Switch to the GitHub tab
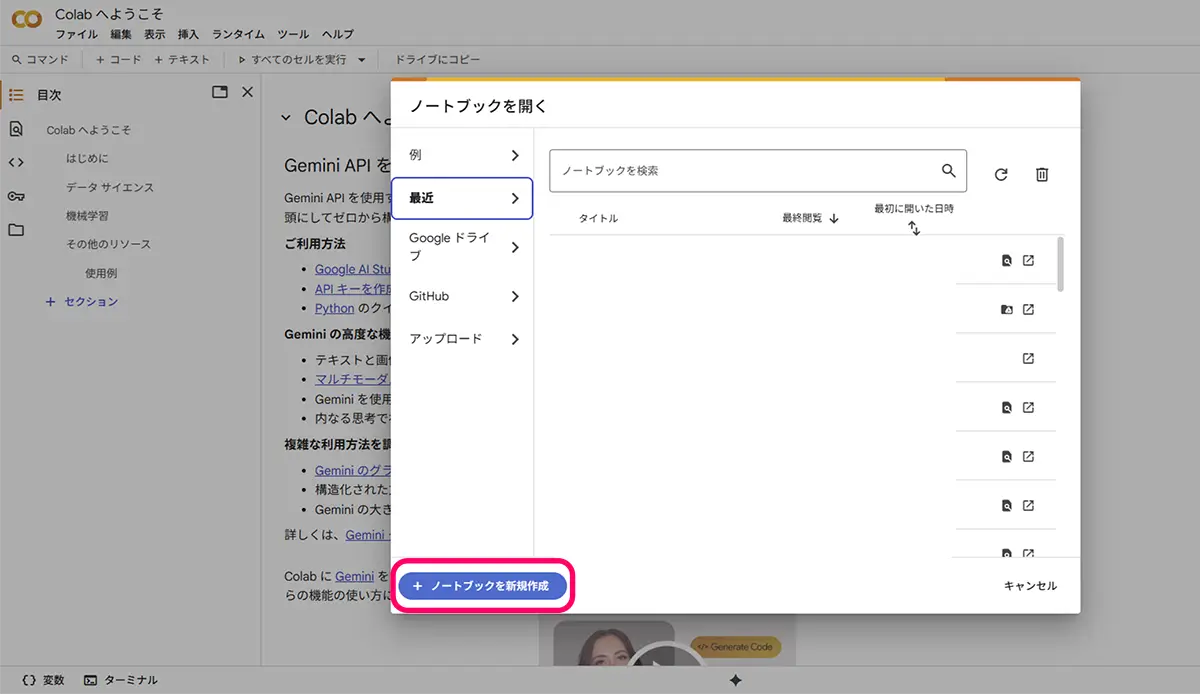 (462, 296)
